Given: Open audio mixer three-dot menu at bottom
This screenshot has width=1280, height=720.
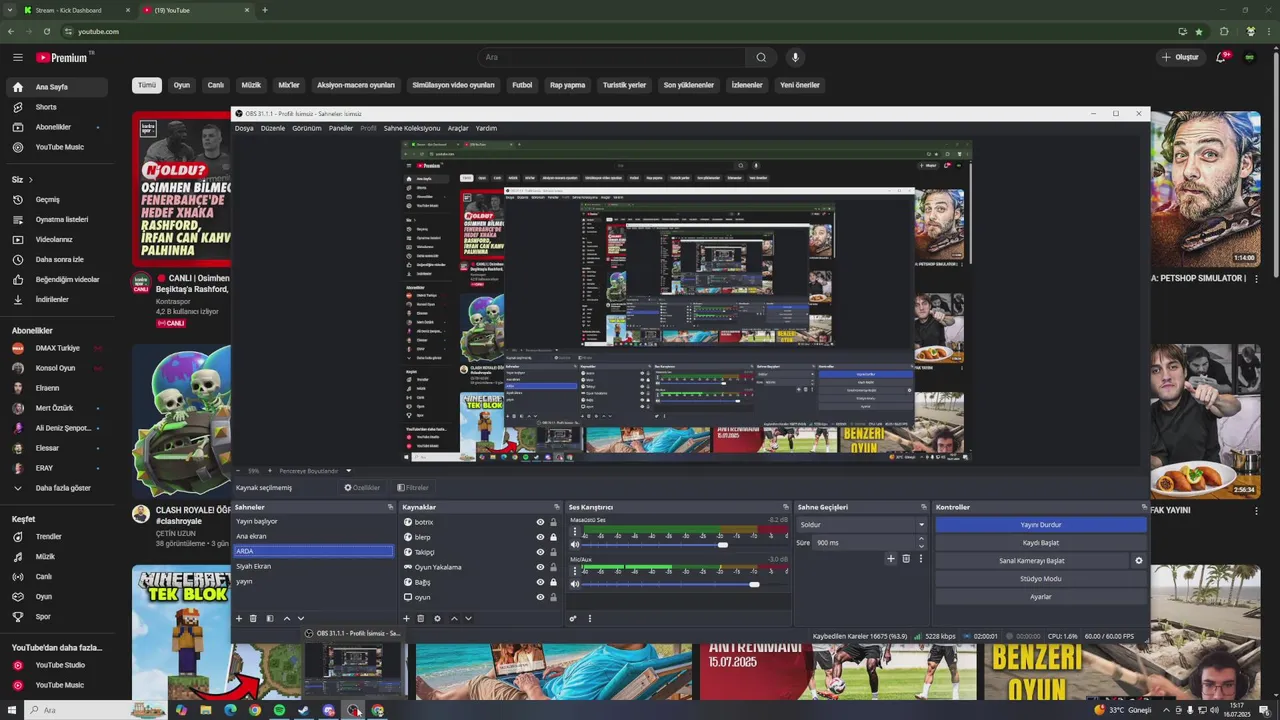Looking at the screenshot, I should click(x=589, y=618).
